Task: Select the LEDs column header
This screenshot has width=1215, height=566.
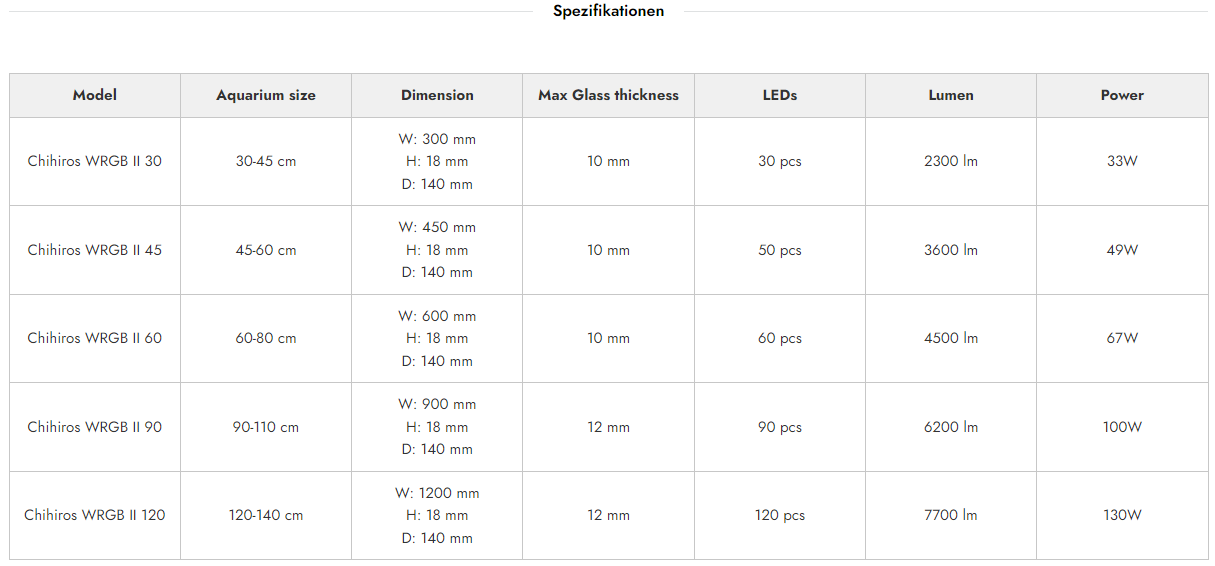Action: pyautogui.click(x=780, y=95)
